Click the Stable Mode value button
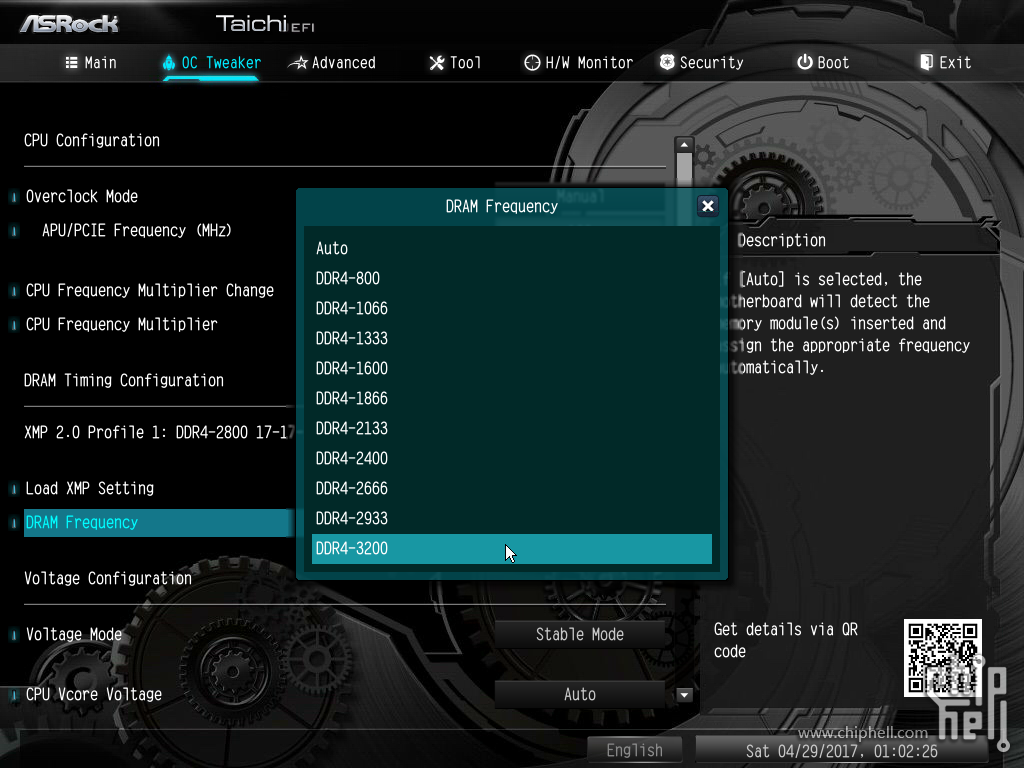Viewport: 1024px width, 768px height. 580,634
